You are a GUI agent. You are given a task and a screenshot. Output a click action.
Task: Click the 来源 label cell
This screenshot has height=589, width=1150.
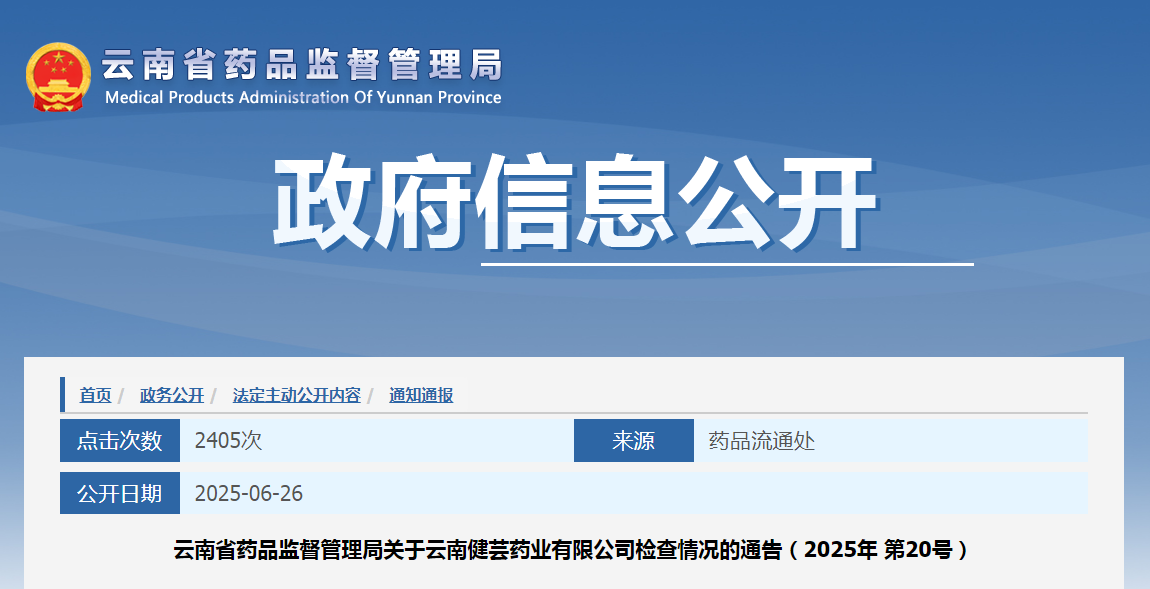pyautogui.click(x=633, y=440)
